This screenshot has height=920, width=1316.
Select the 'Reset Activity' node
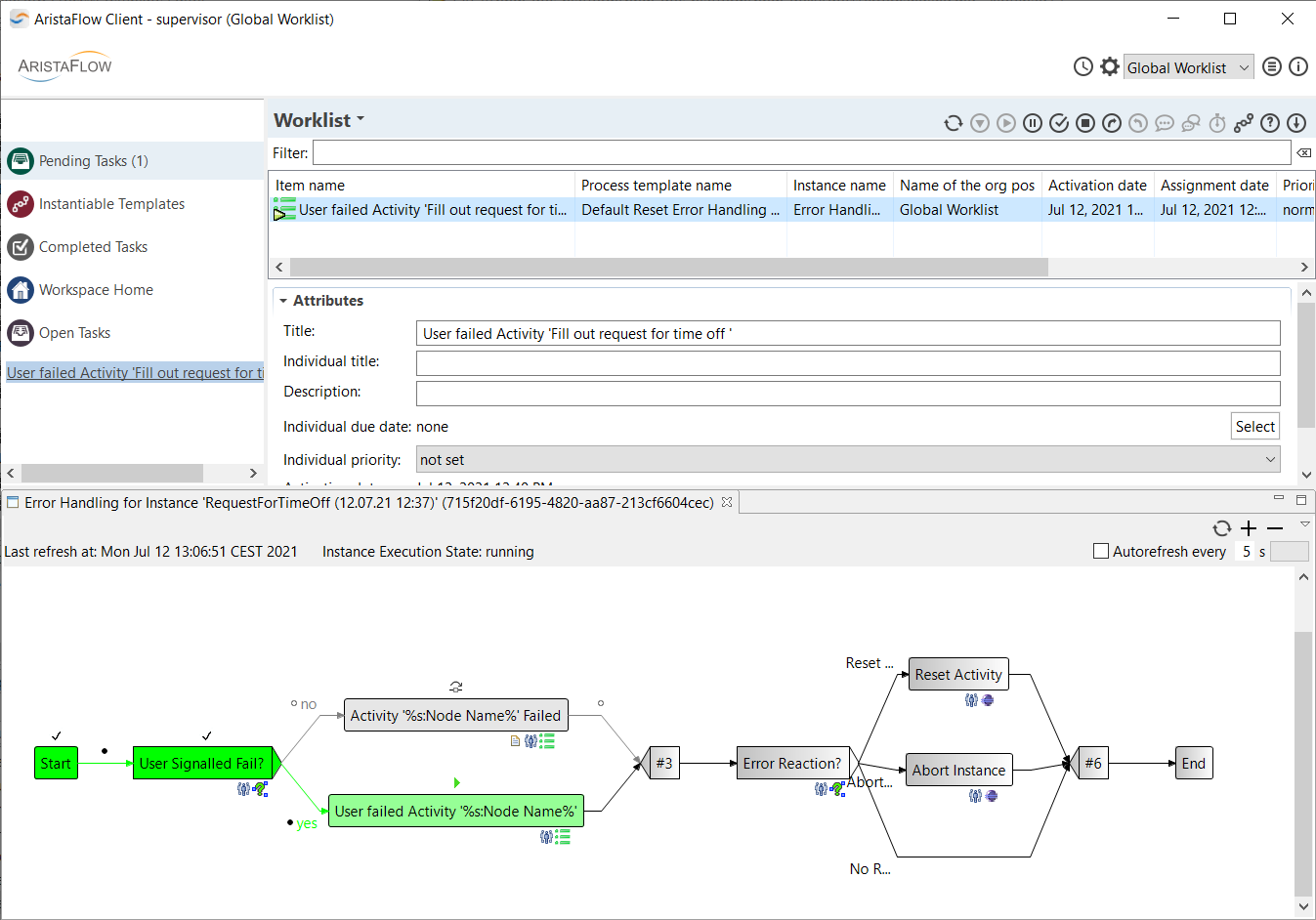point(958,674)
